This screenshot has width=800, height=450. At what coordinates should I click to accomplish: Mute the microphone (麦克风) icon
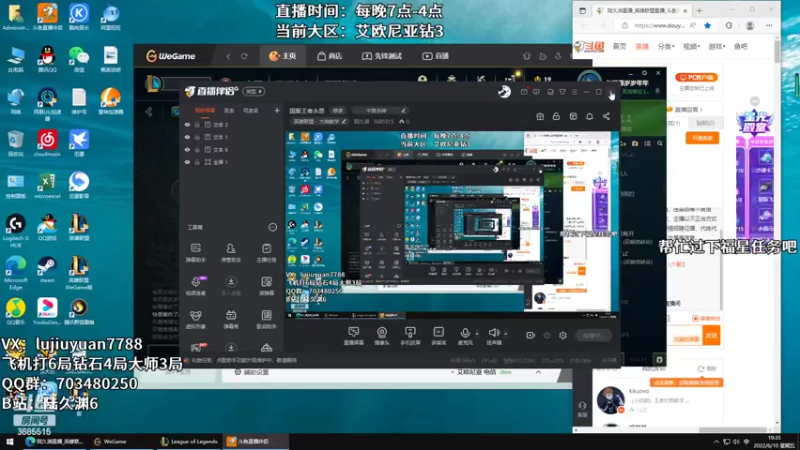[x=465, y=333]
